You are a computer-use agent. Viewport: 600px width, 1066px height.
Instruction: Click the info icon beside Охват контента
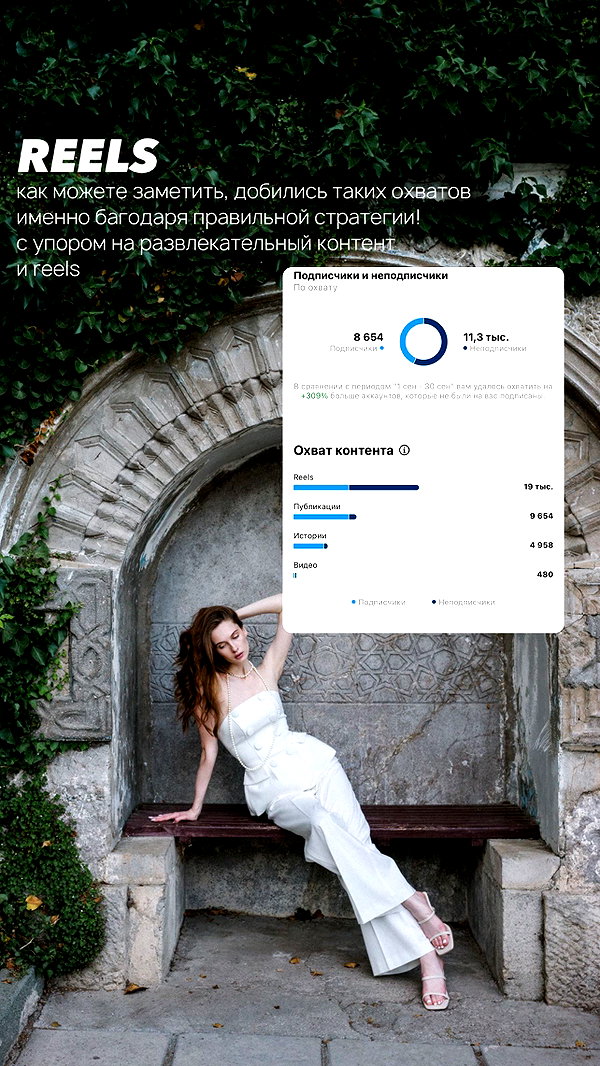[x=404, y=450]
